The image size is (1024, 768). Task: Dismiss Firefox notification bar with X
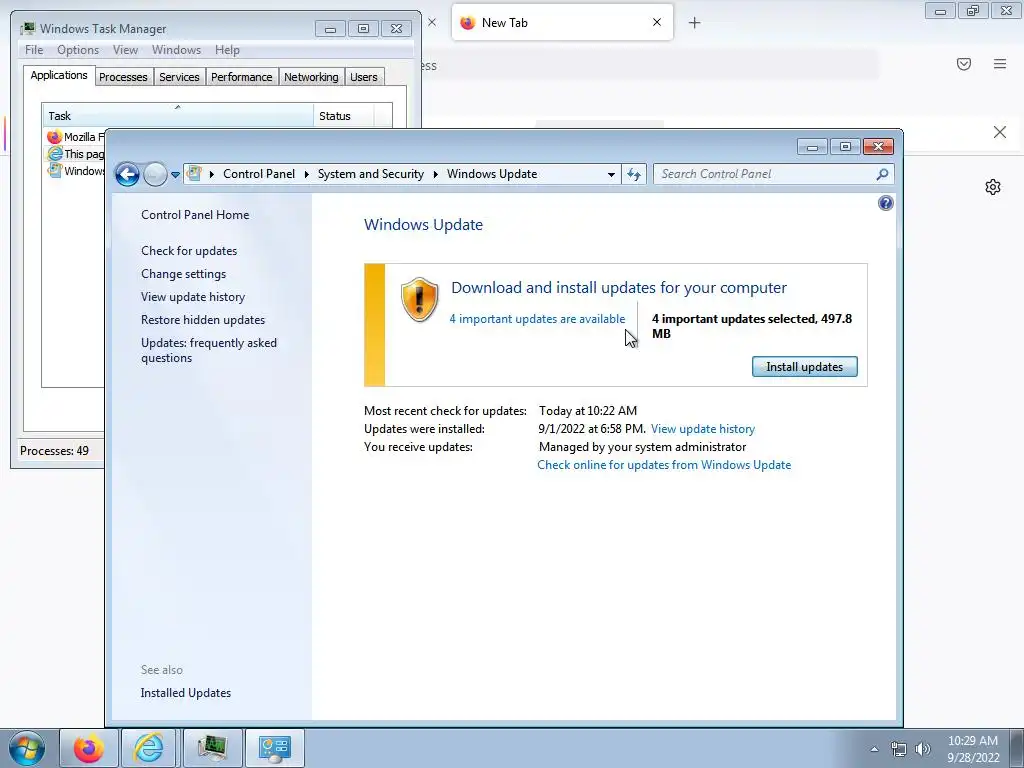(999, 132)
